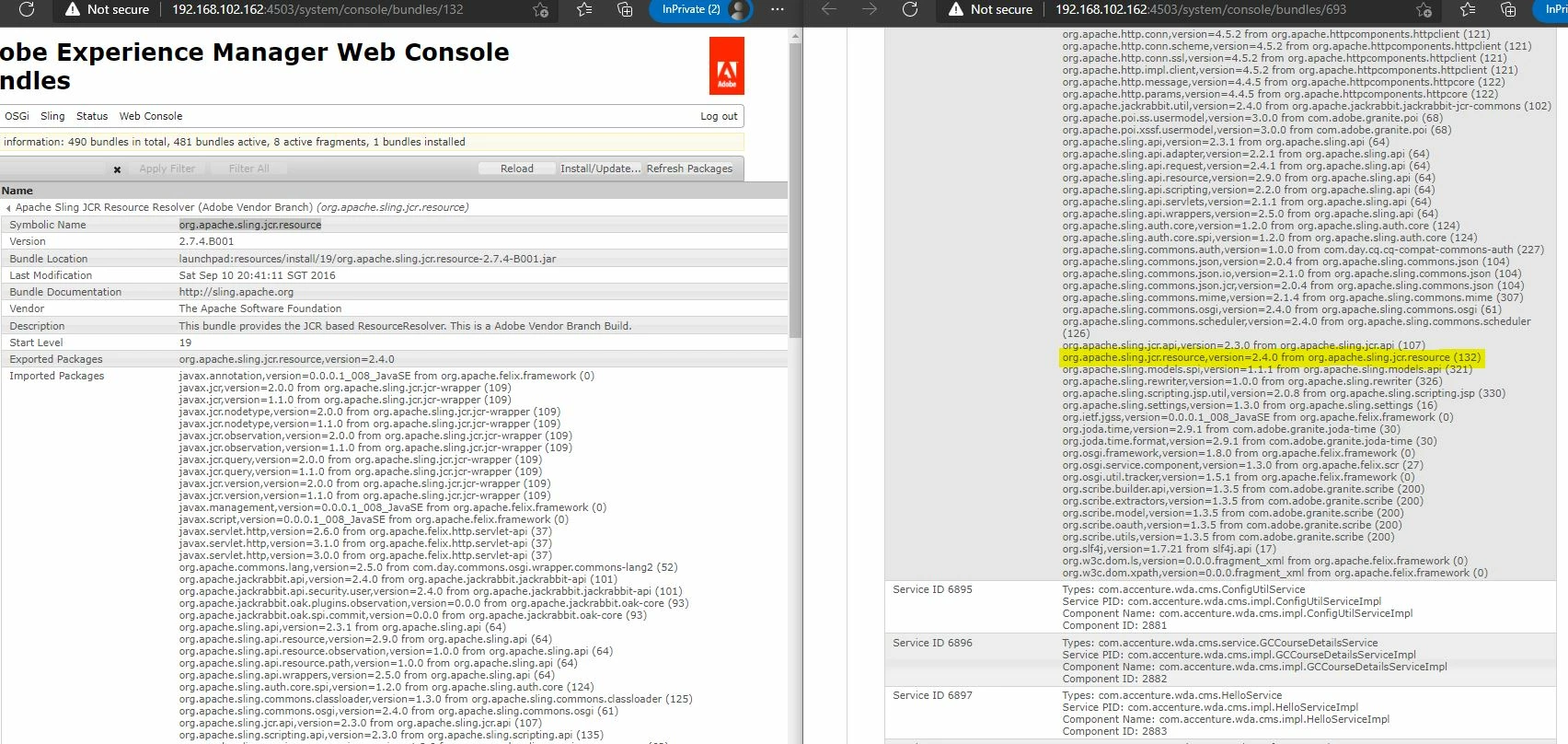Click the Install/Update... button
The width and height of the screenshot is (1568, 744).
[600, 169]
